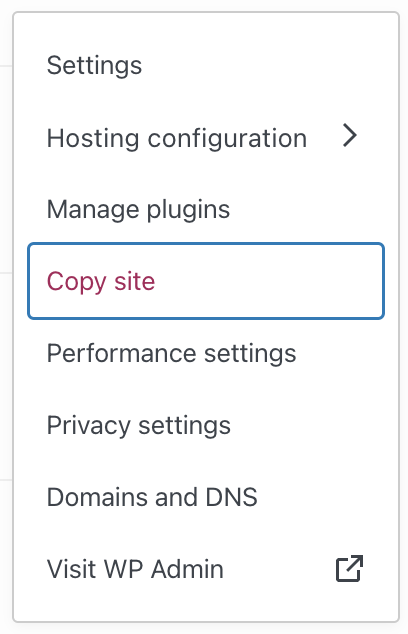Screen dimensions: 408x634
Task: Select the Hosting configuration menu entry
Action: (206, 137)
